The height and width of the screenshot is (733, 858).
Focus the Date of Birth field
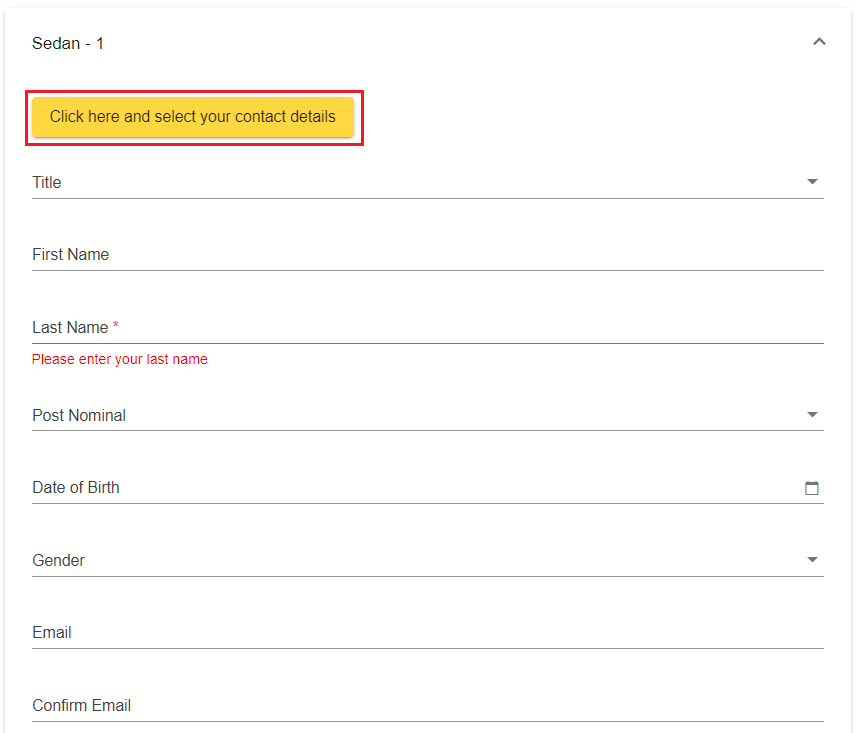tap(400, 488)
